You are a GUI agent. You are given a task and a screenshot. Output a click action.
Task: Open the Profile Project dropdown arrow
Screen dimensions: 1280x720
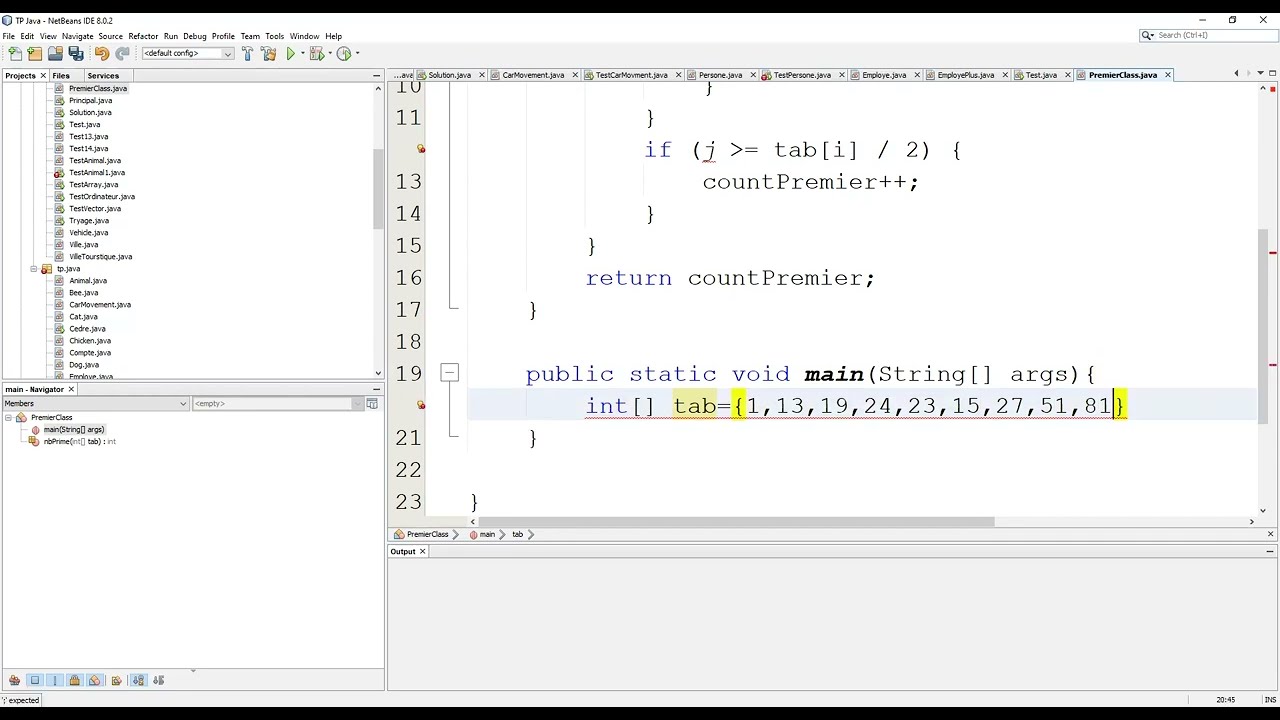point(356,54)
